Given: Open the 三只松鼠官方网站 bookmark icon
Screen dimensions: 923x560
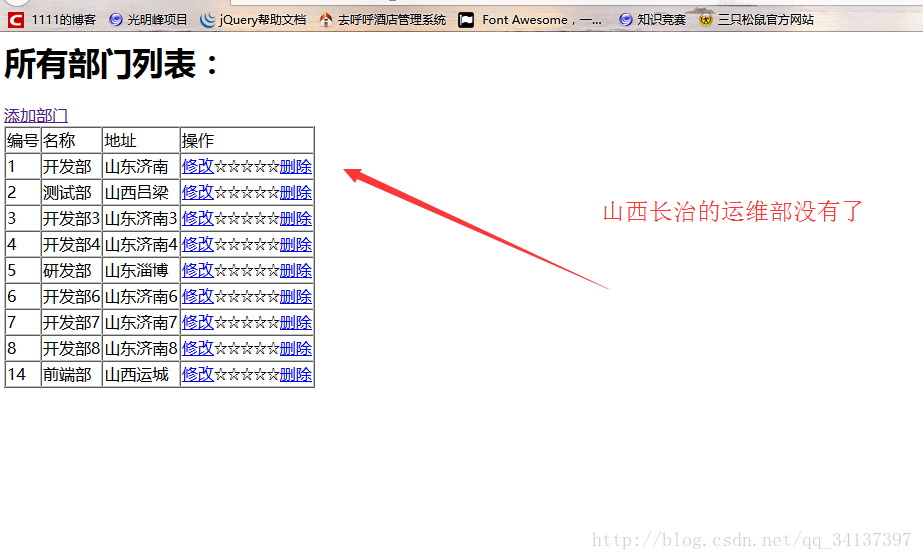Looking at the screenshot, I should tap(706, 20).
